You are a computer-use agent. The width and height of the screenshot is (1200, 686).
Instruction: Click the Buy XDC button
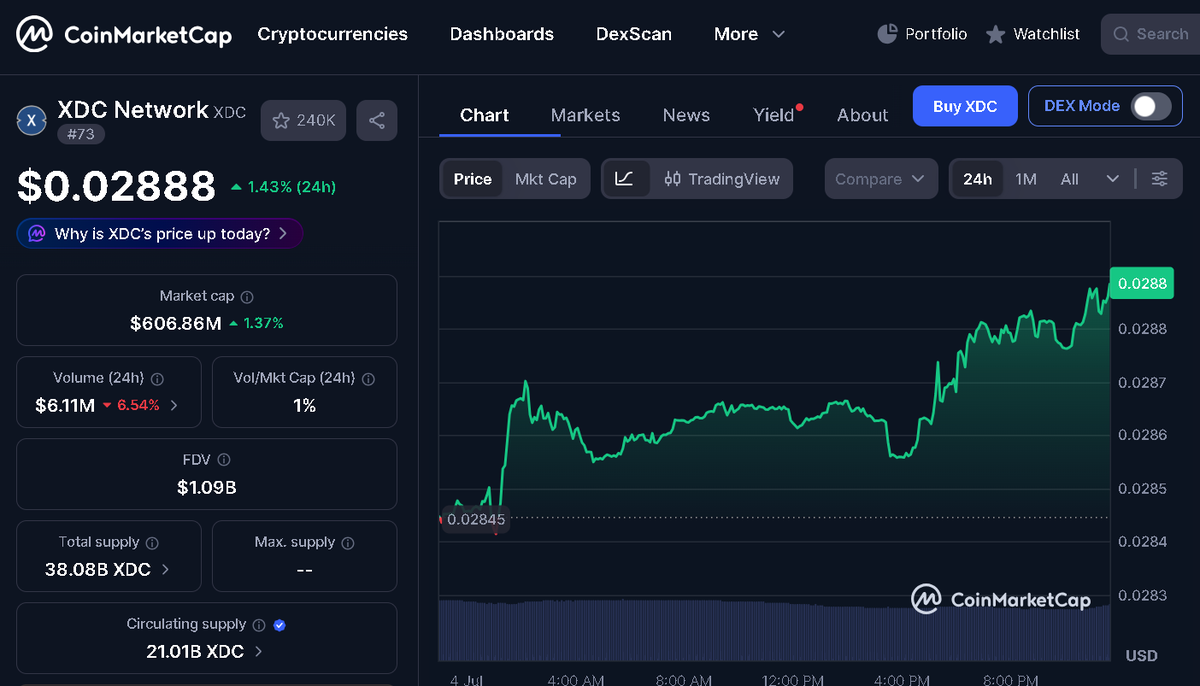click(965, 106)
